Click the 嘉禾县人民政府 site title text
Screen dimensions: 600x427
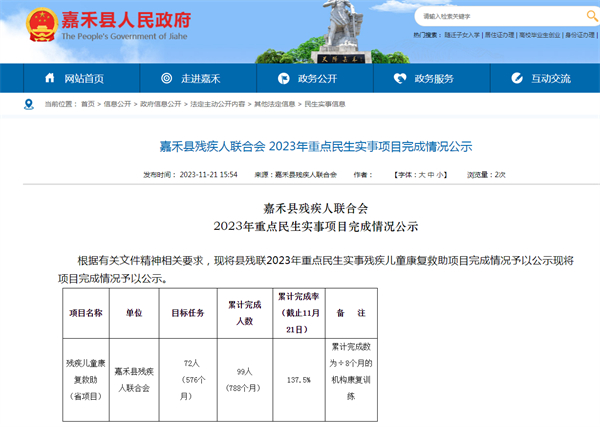click(126, 20)
